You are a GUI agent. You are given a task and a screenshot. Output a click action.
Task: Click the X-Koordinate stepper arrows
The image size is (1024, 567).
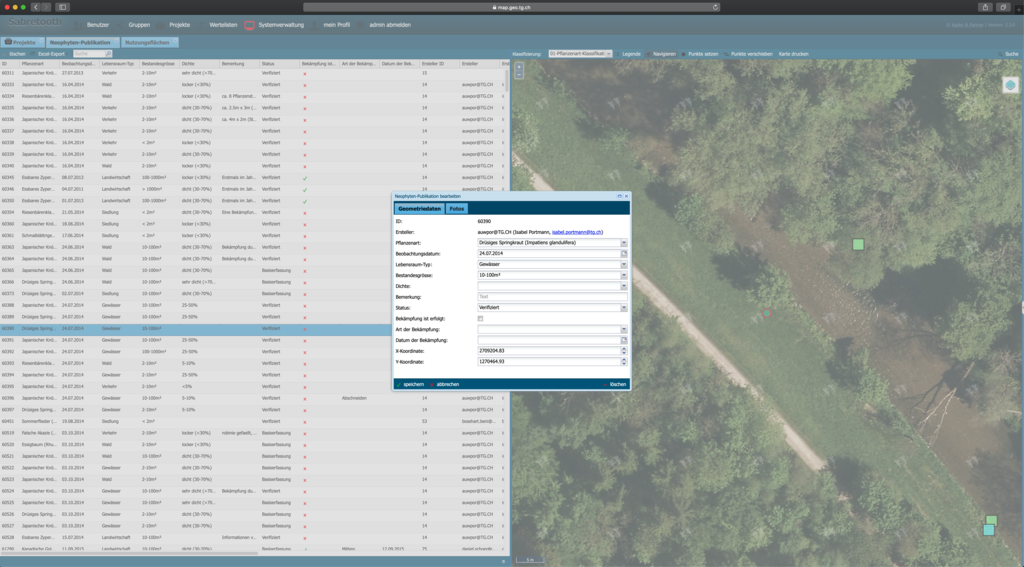pos(624,351)
